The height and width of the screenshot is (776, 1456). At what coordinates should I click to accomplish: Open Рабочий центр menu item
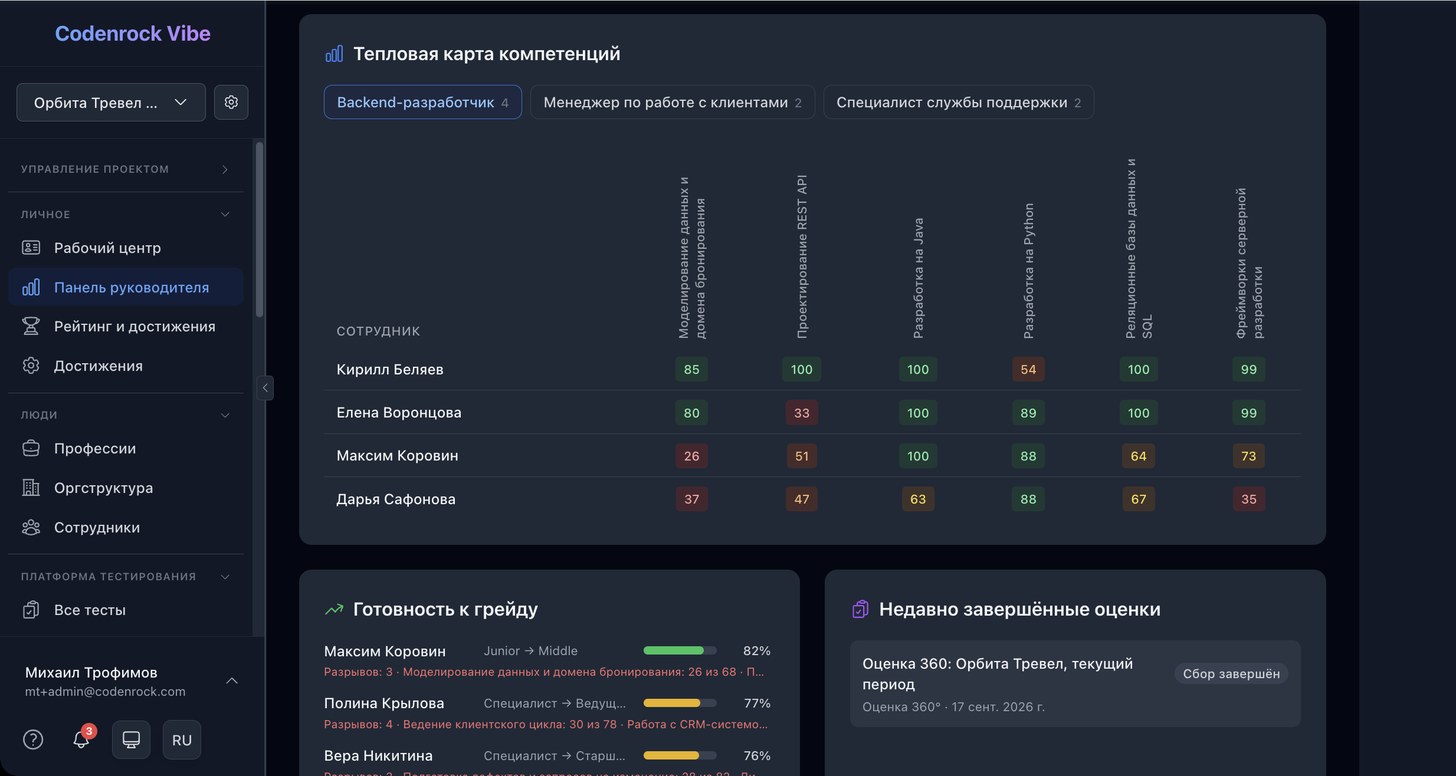click(126, 248)
